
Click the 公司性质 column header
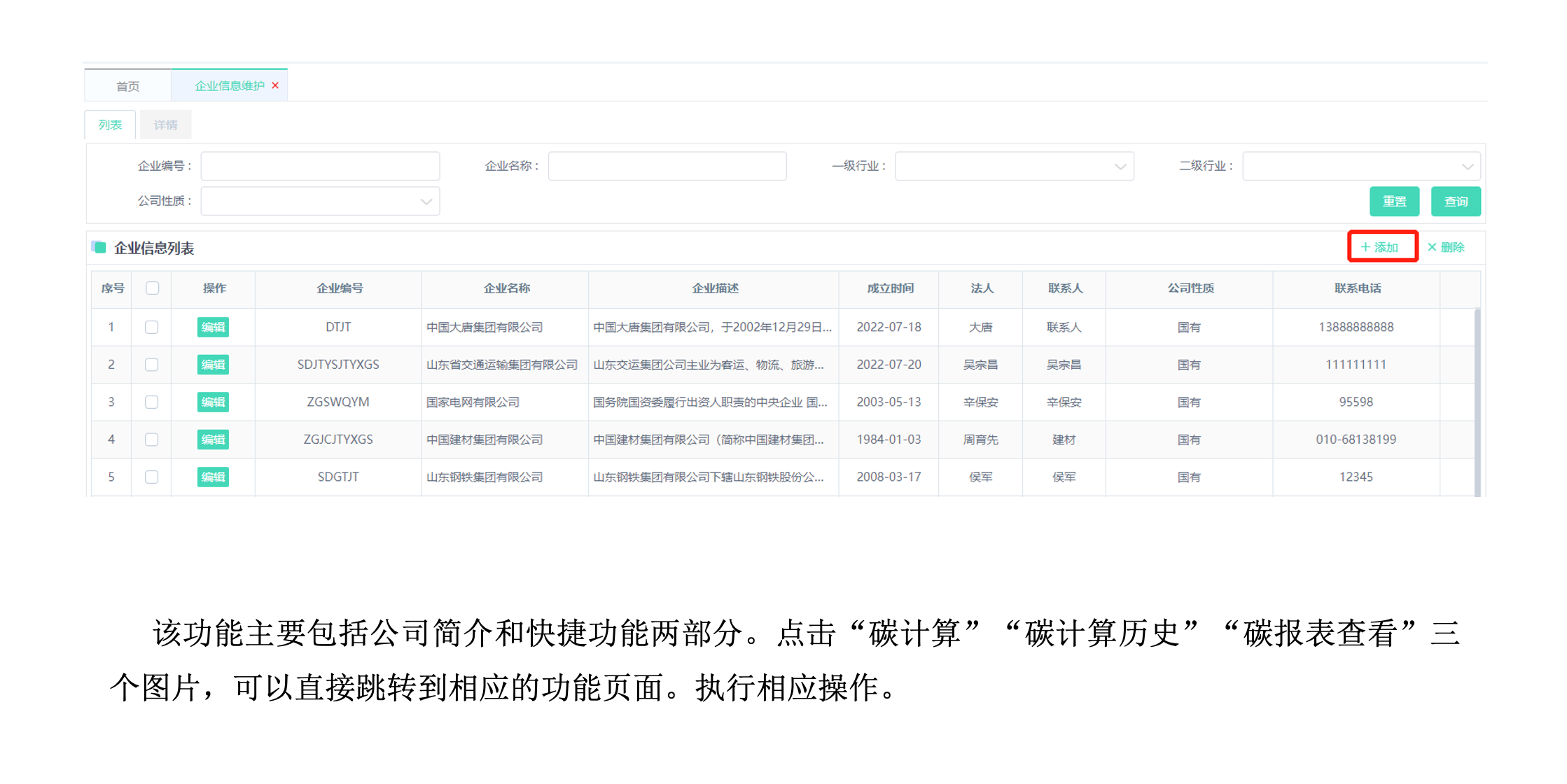coord(1190,288)
